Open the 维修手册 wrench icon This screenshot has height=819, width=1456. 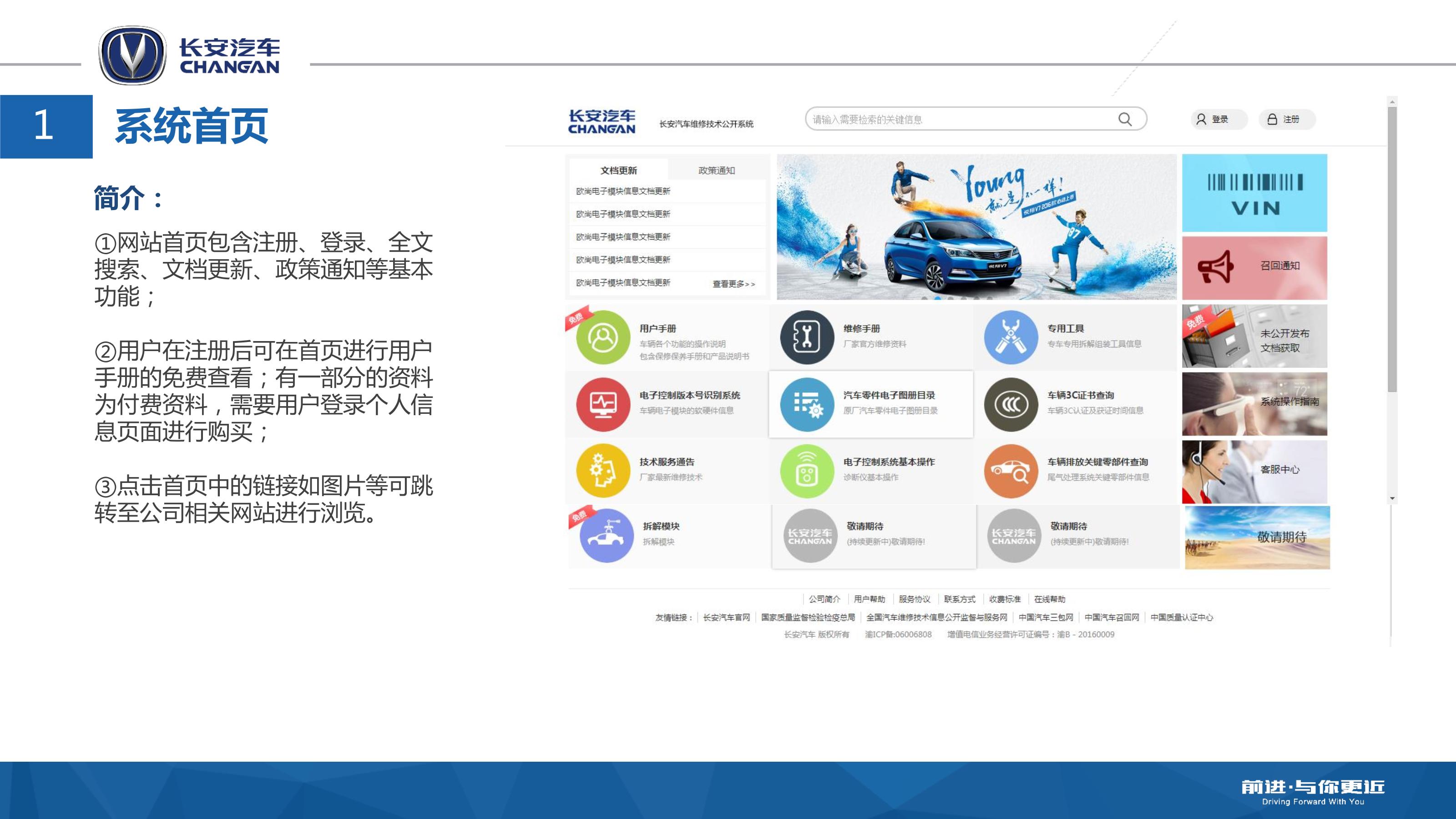click(x=807, y=337)
